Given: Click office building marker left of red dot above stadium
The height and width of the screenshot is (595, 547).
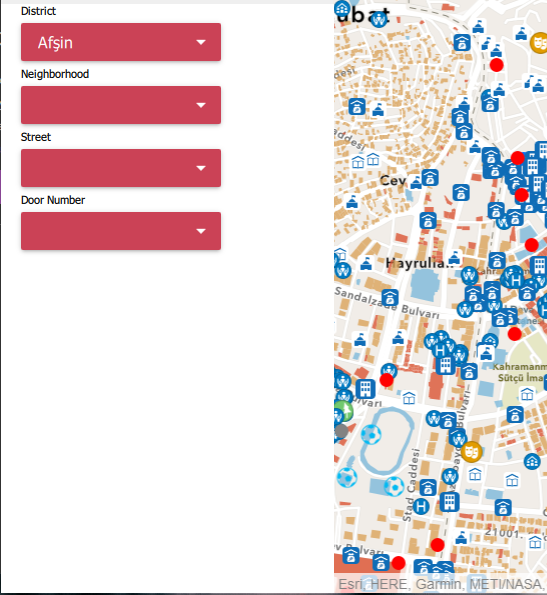Looking at the screenshot, I should pos(365,389).
